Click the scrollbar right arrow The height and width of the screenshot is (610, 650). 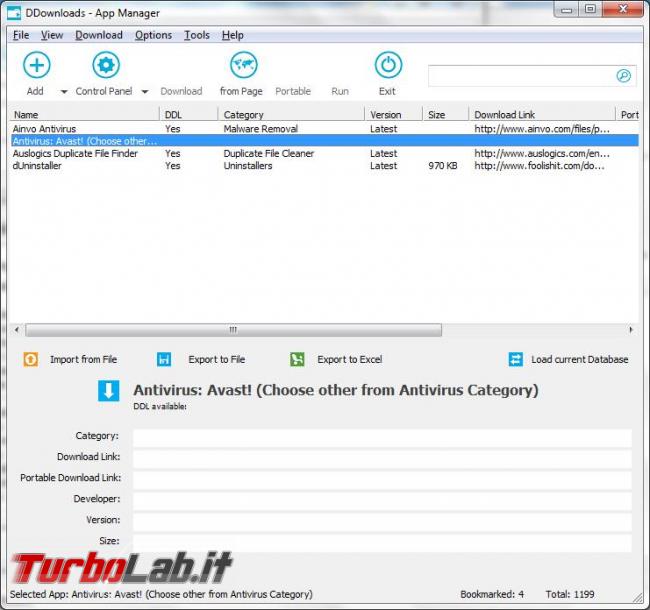pos(631,330)
